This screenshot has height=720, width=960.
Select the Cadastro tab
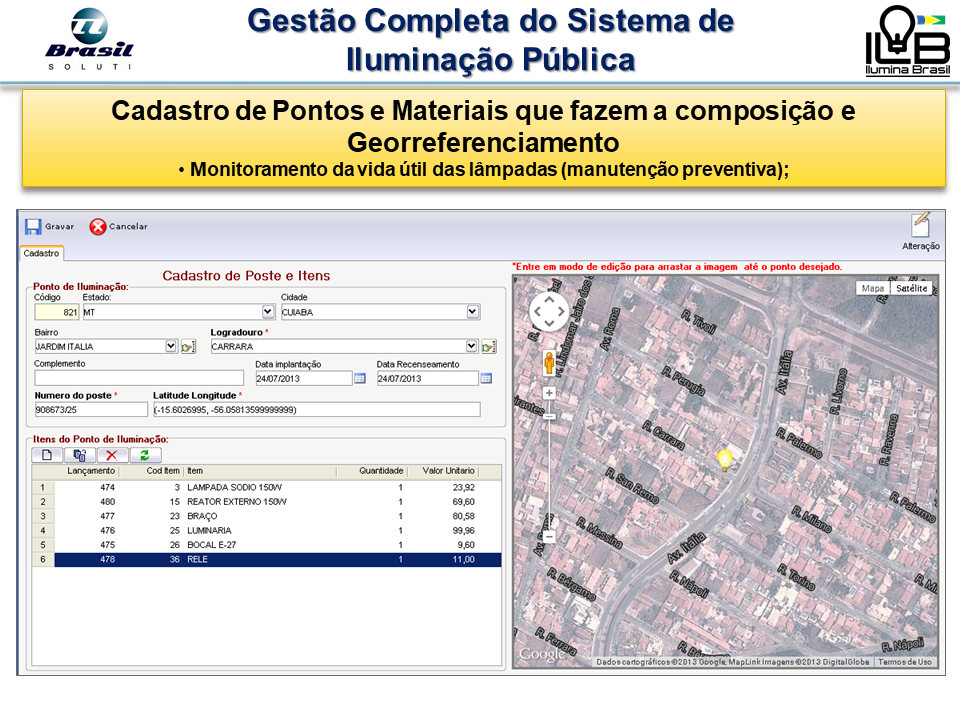click(x=41, y=254)
